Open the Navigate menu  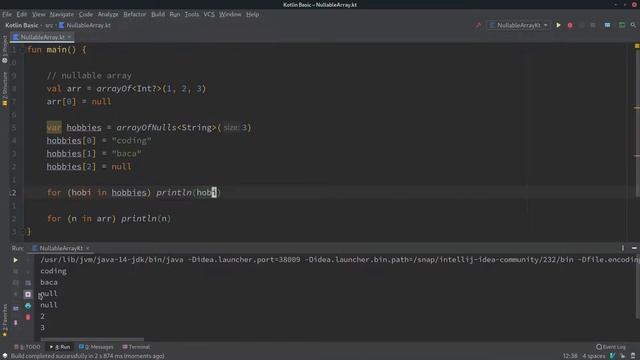(x=62, y=14)
